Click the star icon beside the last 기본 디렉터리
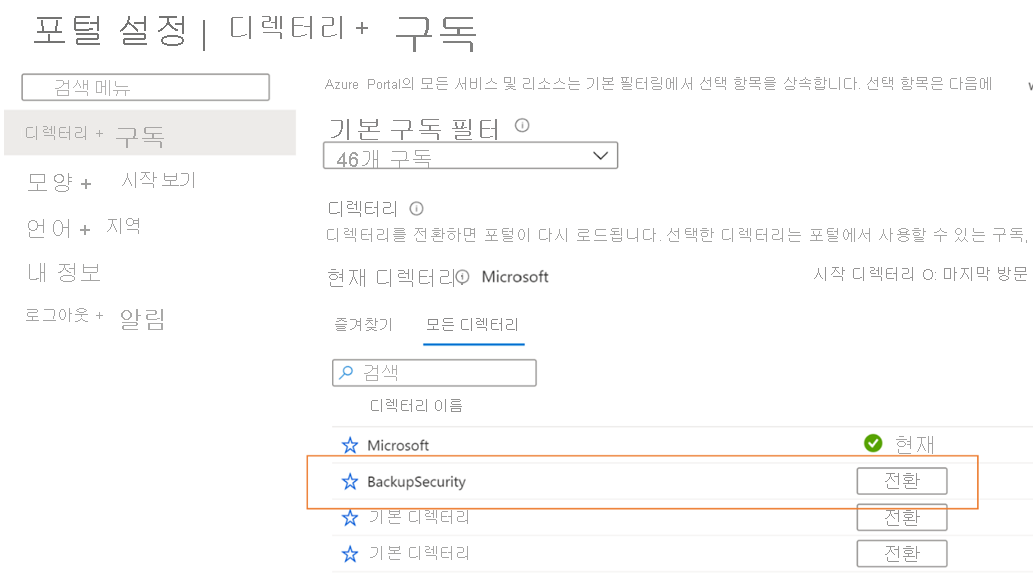The height and width of the screenshot is (584, 1033). 349,553
